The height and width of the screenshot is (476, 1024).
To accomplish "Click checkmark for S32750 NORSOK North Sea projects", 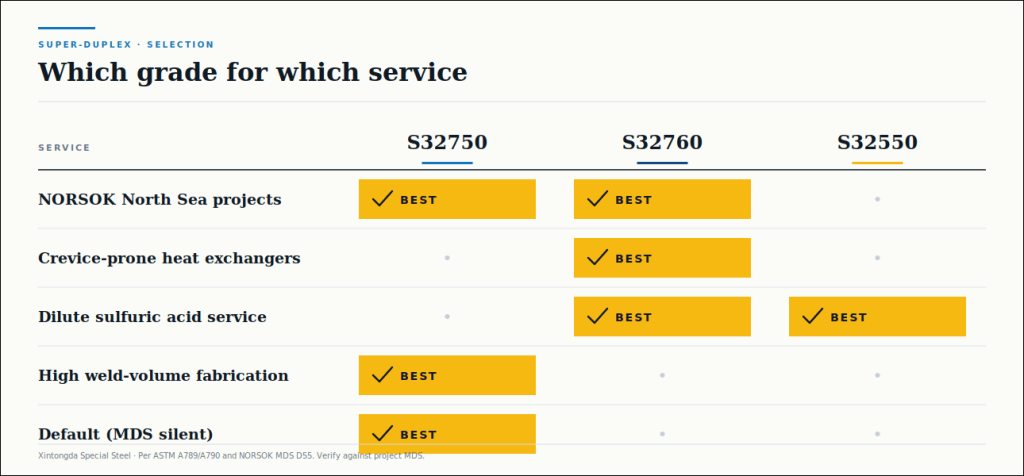I will point(382,198).
